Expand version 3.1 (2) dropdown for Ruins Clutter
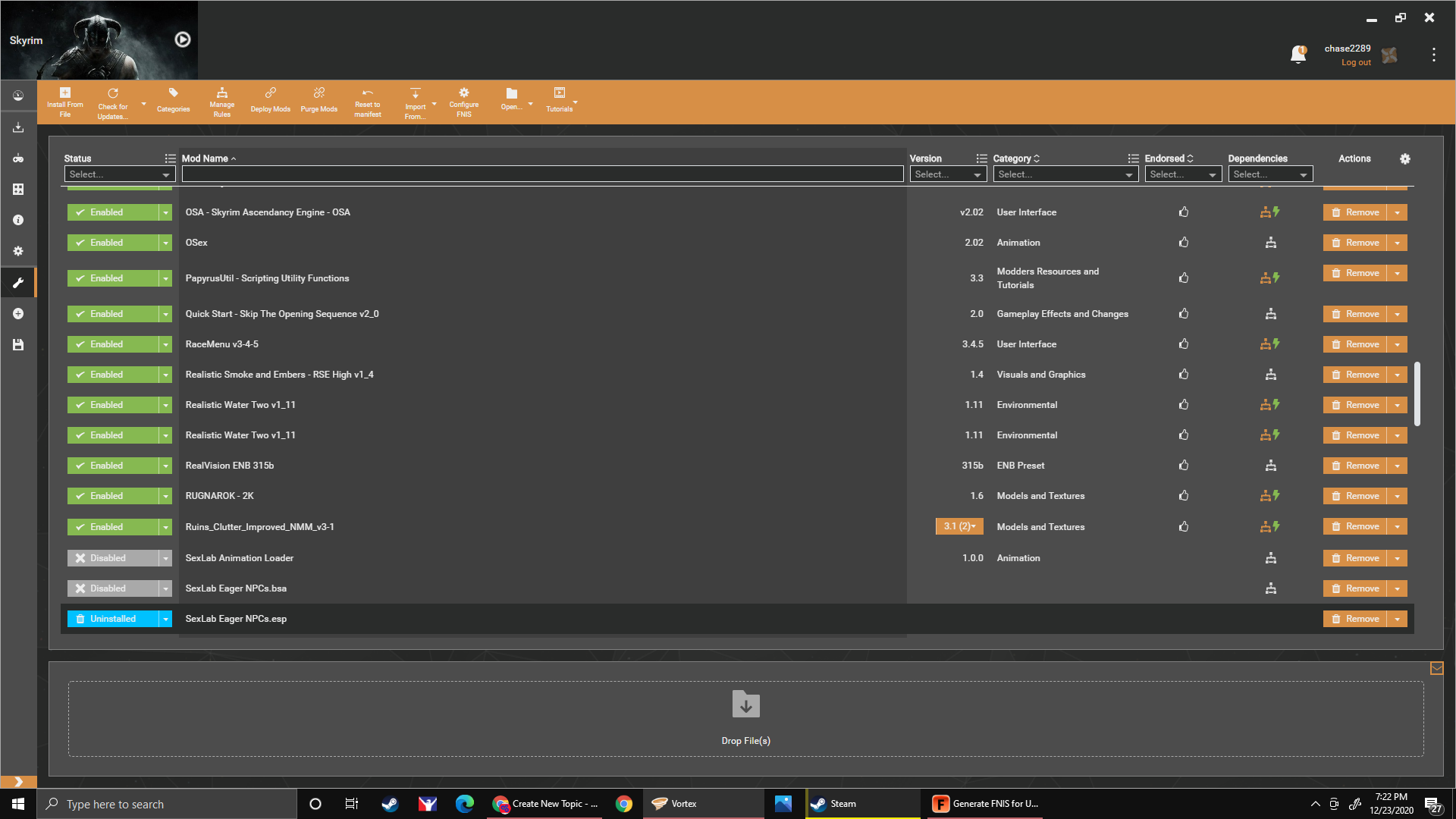1456x819 pixels. click(x=959, y=526)
